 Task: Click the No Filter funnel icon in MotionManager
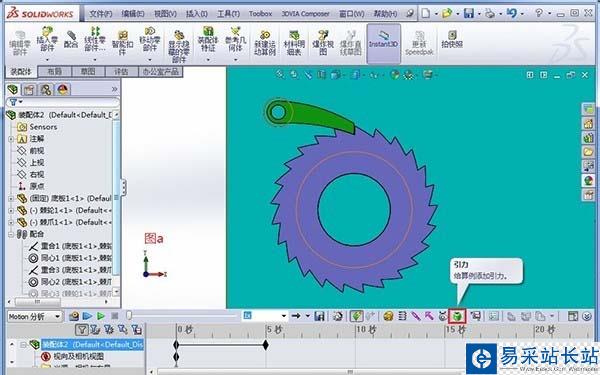pyautogui.click(x=82, y=329)
